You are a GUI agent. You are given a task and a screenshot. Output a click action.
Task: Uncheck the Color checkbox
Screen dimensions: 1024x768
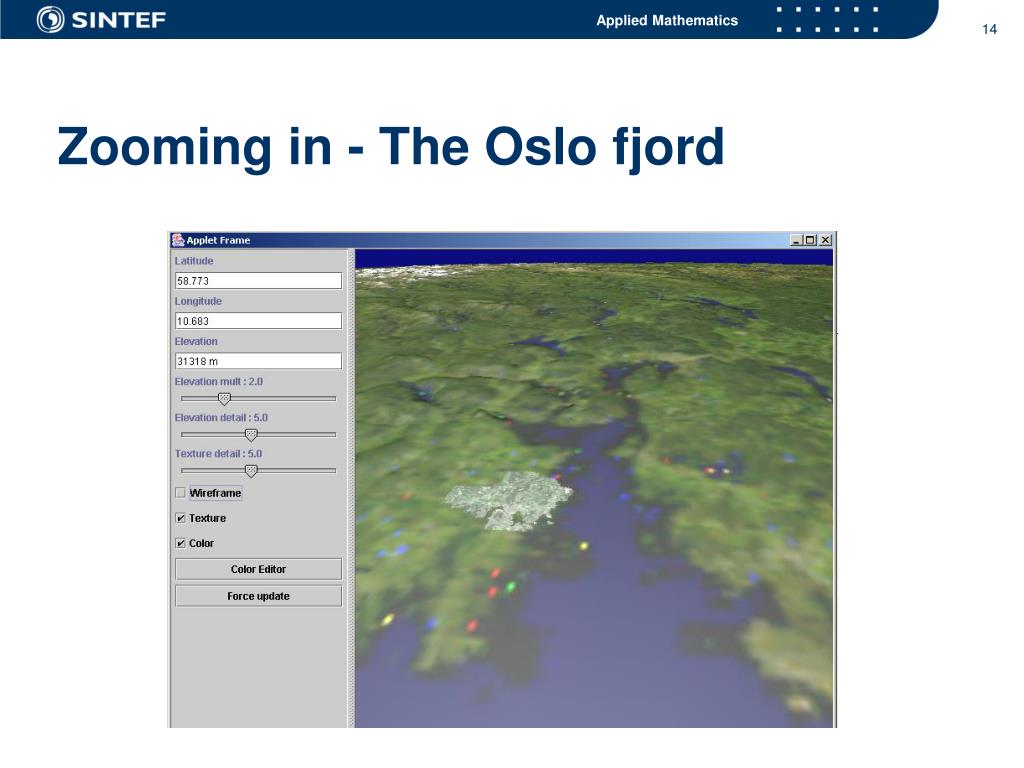pos(181,543)
